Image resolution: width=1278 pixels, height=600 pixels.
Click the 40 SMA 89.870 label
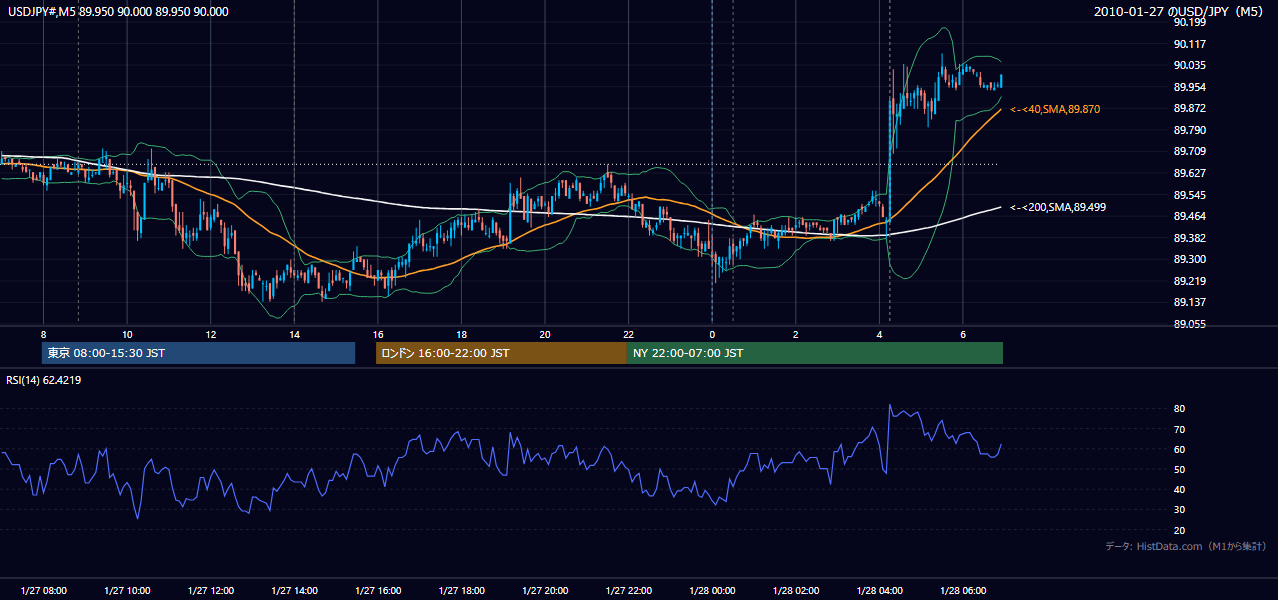[1055, 109]
